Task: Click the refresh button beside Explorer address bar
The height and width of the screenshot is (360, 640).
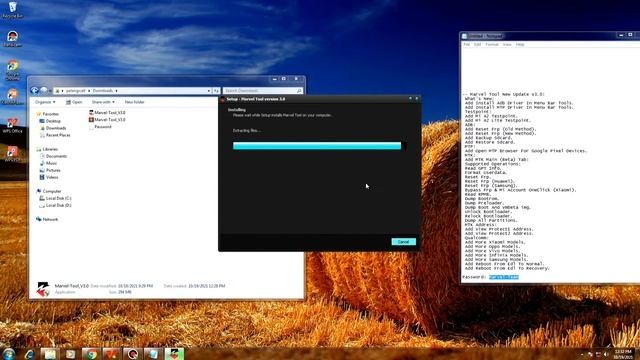Action: [216, 91]
